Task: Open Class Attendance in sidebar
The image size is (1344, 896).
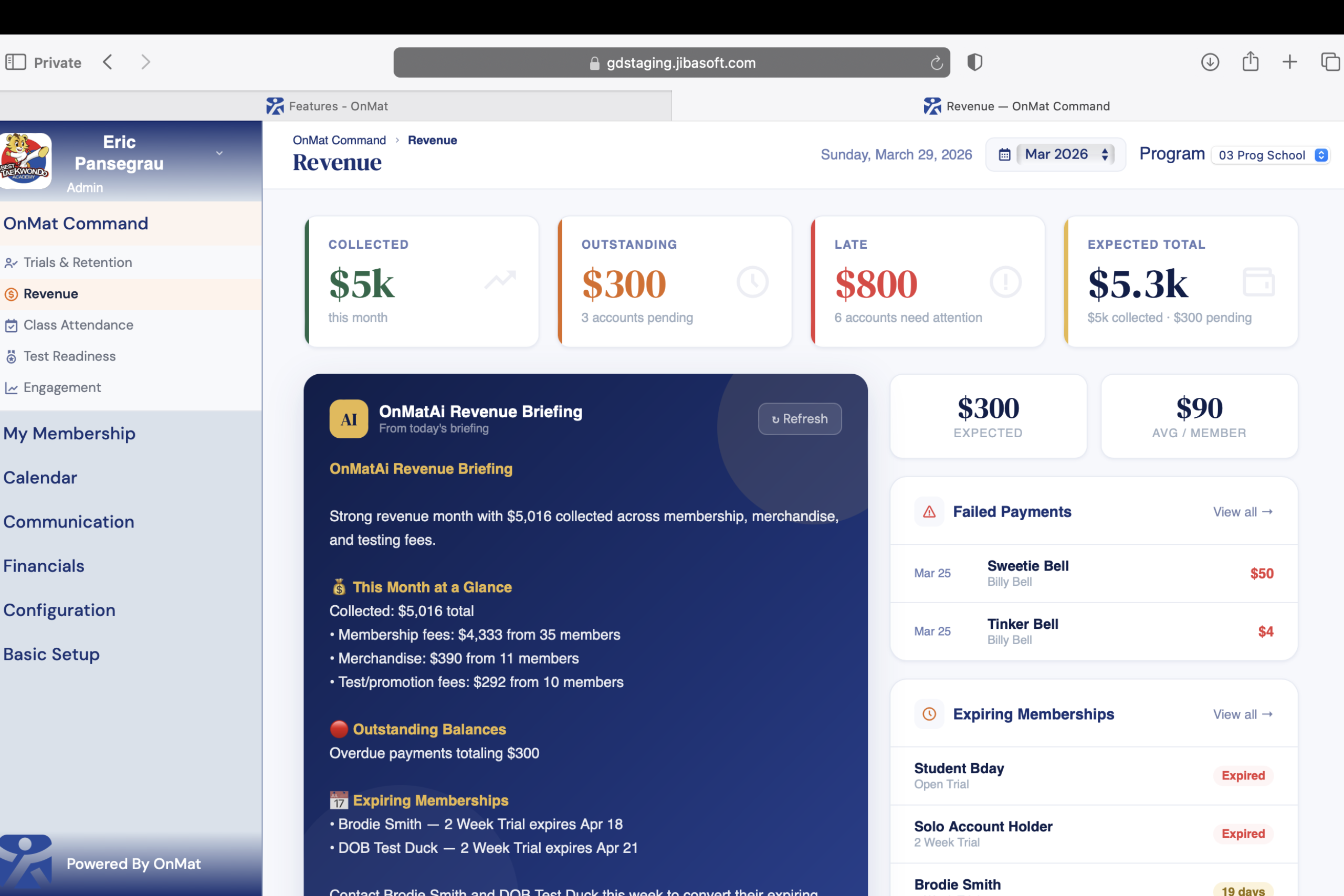Action: (78, 324)
